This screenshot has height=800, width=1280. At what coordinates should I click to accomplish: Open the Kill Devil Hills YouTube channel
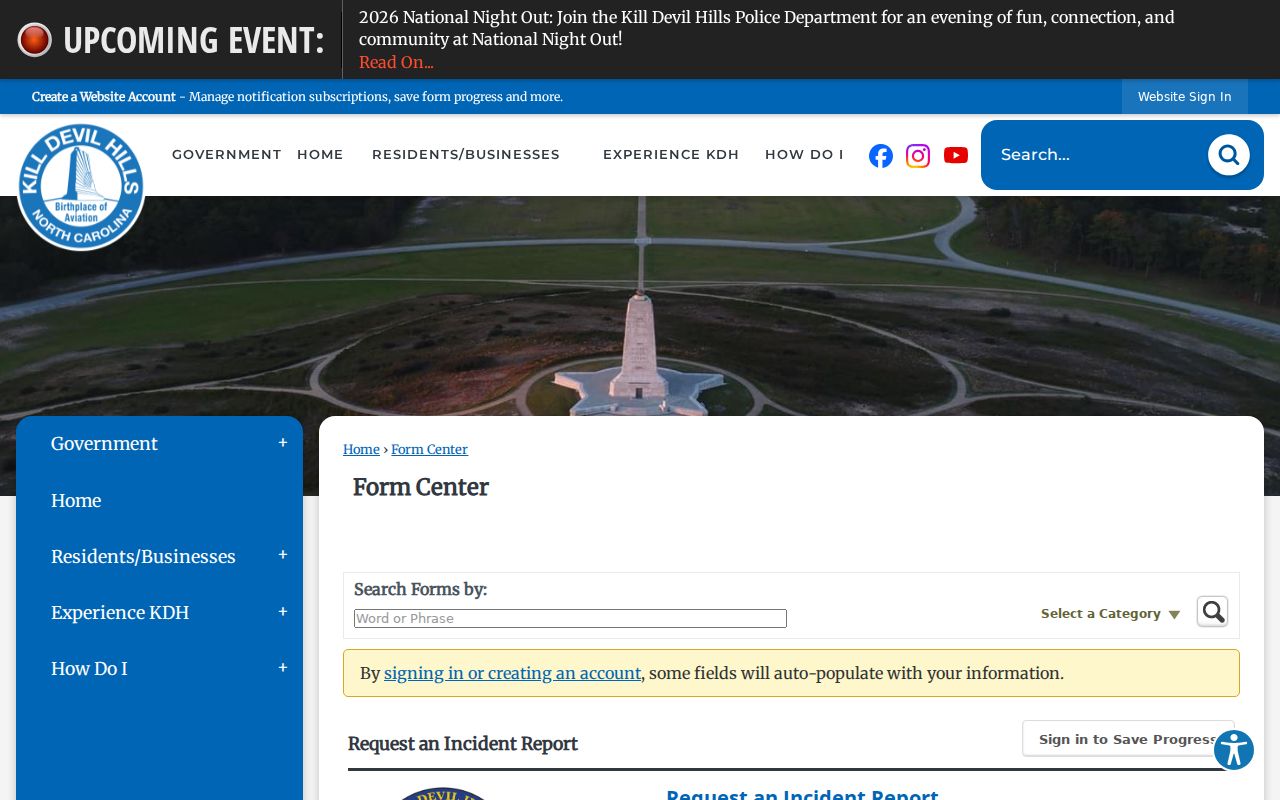click(956, 155)
